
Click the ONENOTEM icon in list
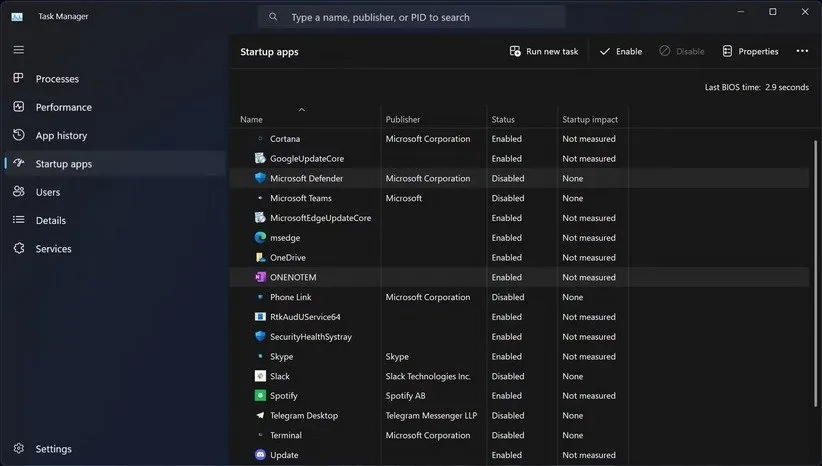click(x=260, y=277)
